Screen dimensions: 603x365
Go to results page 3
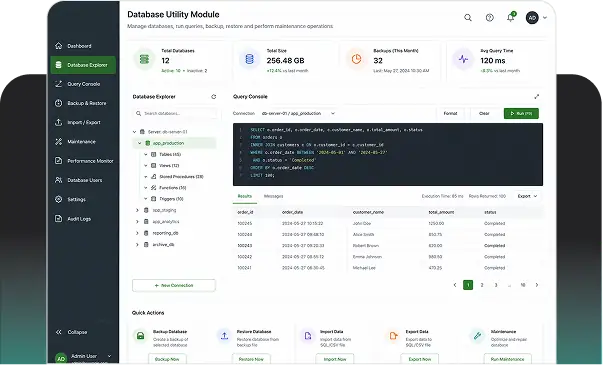[496, 285]
